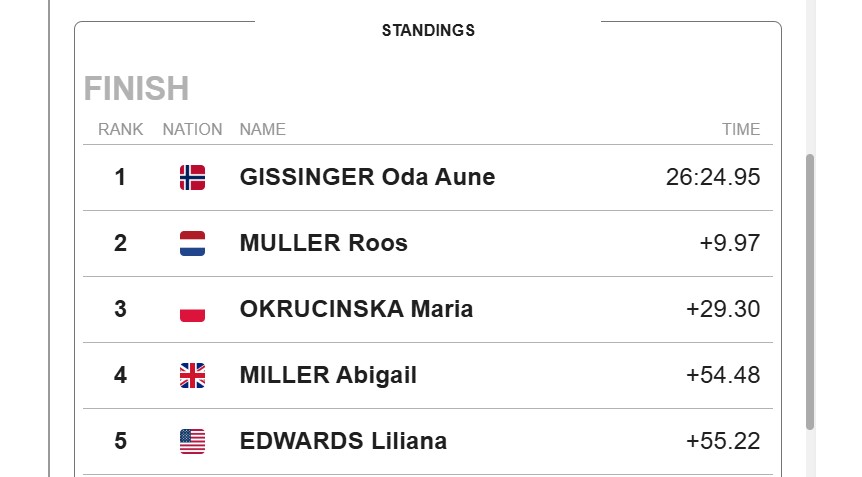
Task: Click the NATION column header
Action: [x=192, y=129]
